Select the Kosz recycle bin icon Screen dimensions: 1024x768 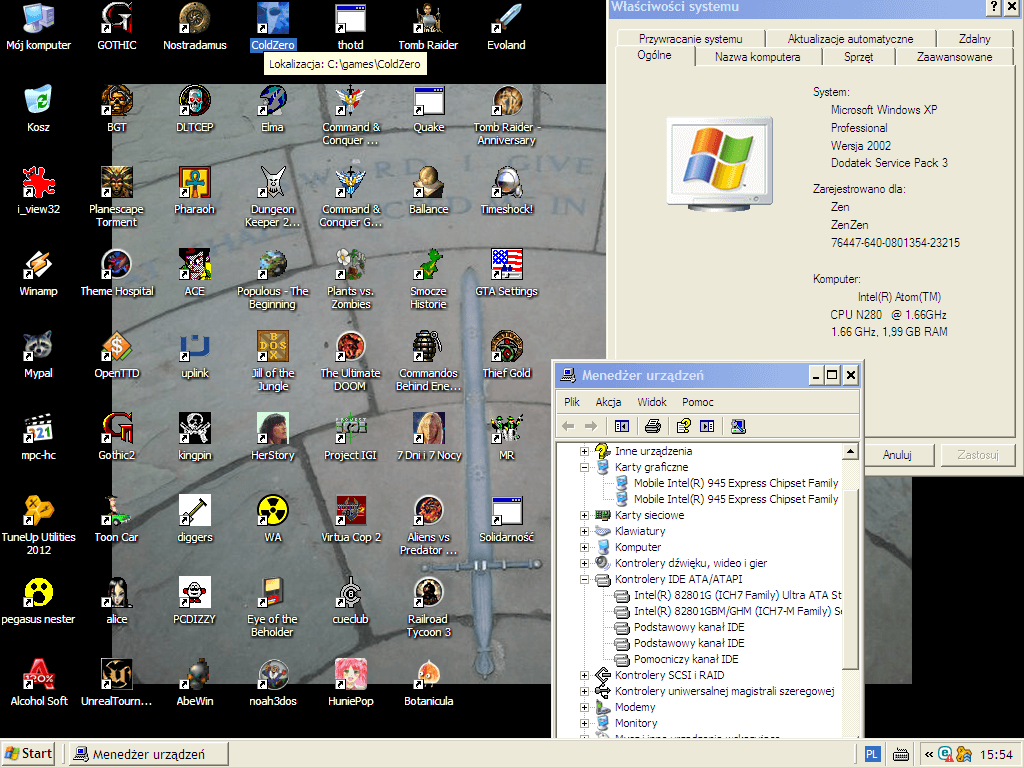(39, 108)
